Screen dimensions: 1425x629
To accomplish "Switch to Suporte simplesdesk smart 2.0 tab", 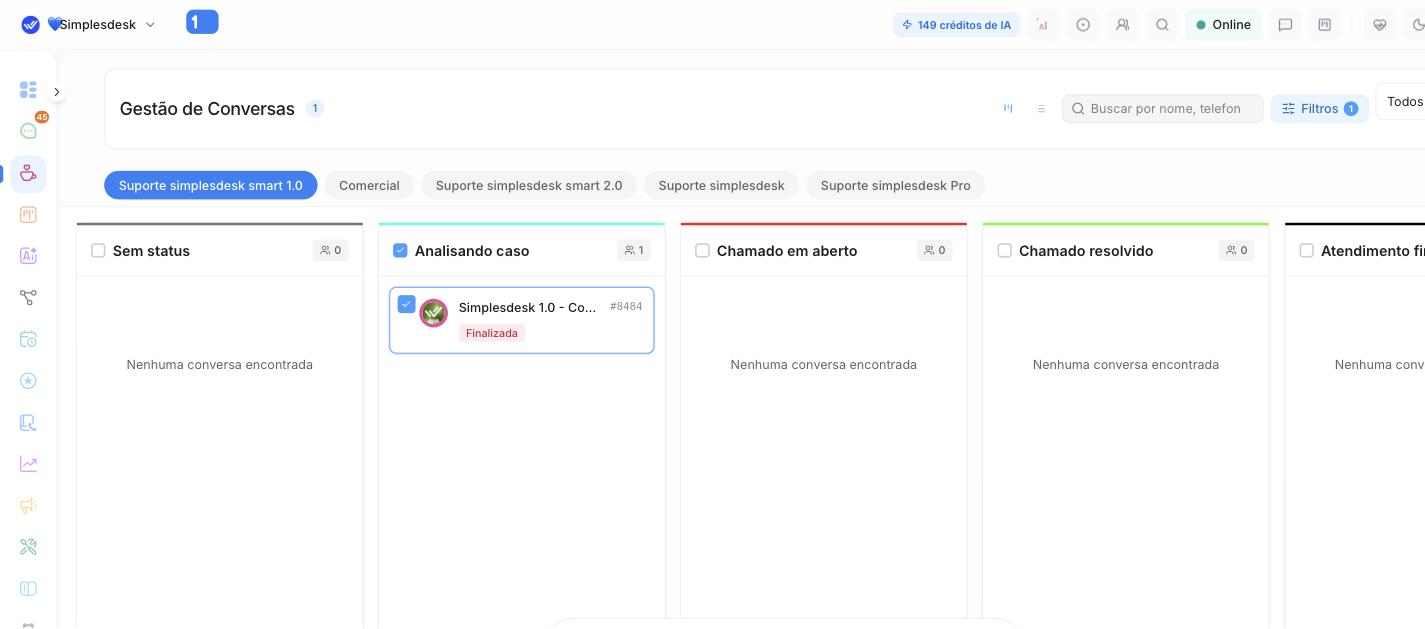I will click(x=529, y=186).
